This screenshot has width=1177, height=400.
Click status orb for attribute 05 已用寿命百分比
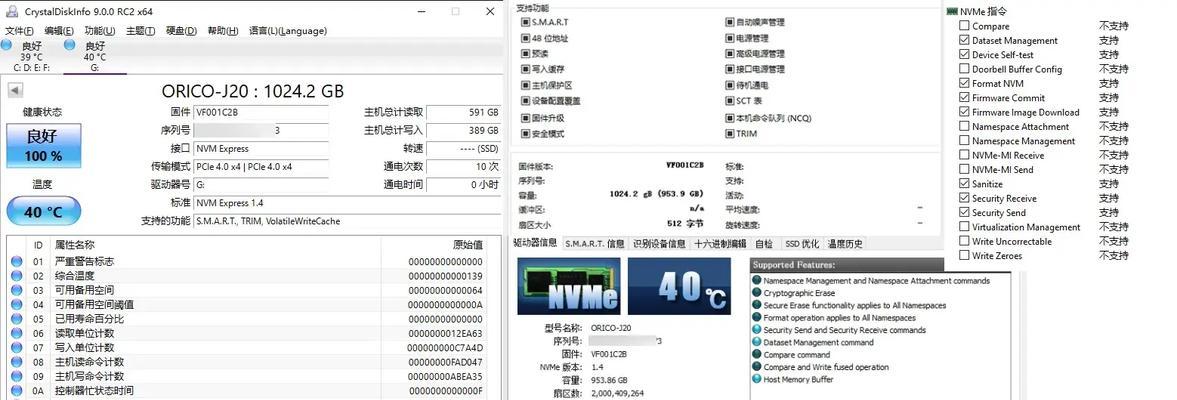click(x=17, y=319)
